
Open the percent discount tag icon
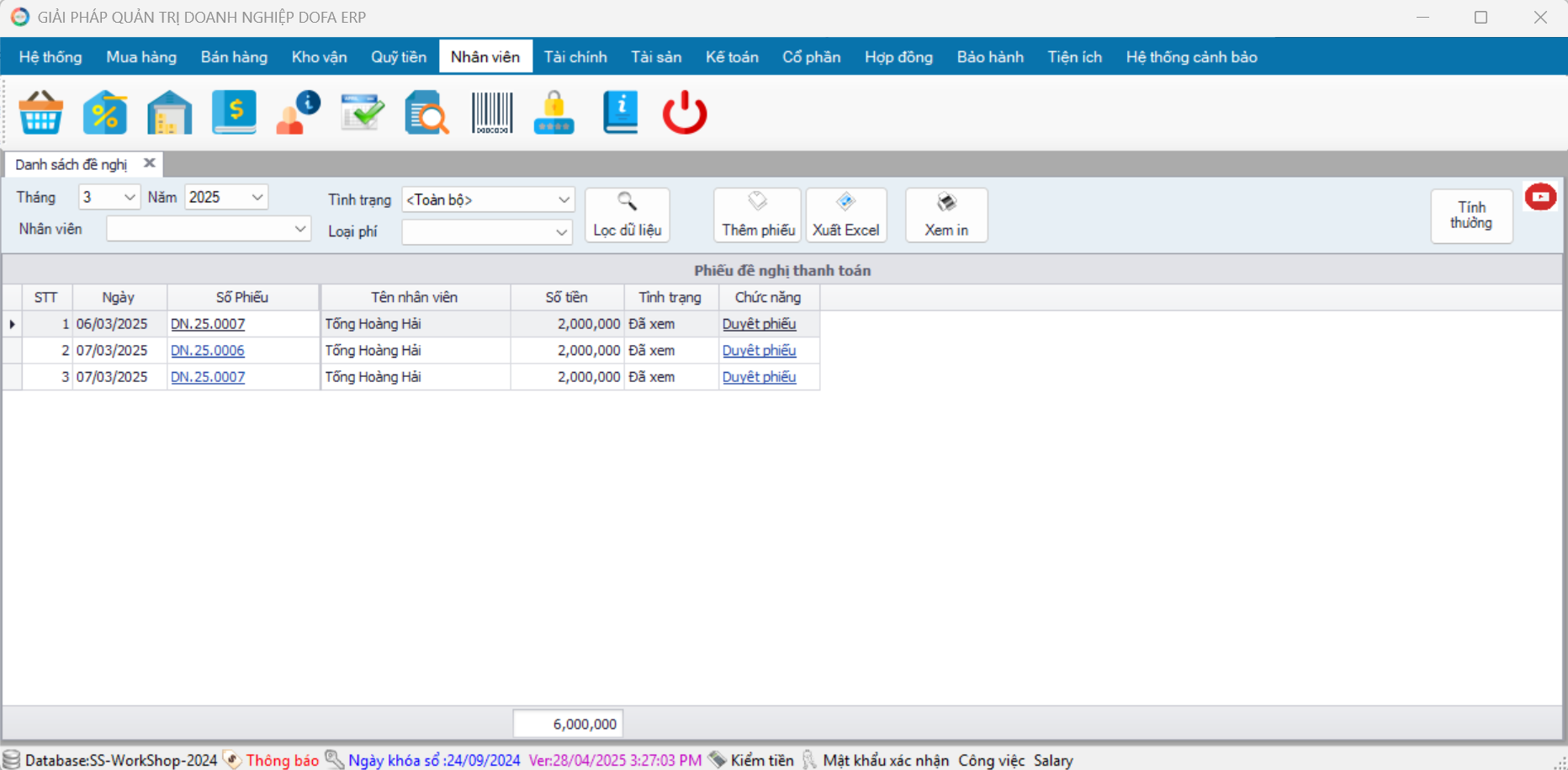pyautogui.click(x=105, y=113)
